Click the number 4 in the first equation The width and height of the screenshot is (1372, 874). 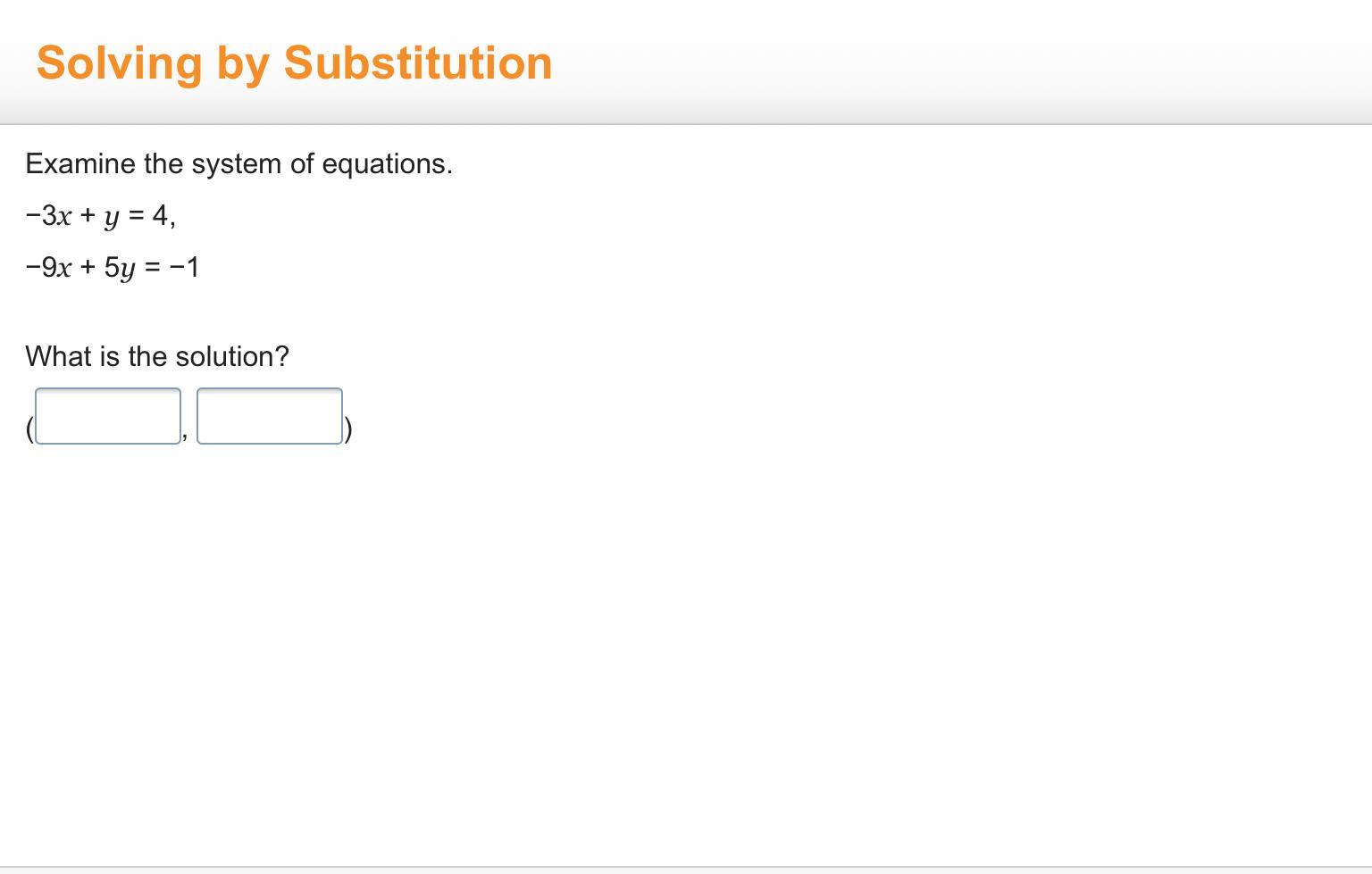click(160, 215)
